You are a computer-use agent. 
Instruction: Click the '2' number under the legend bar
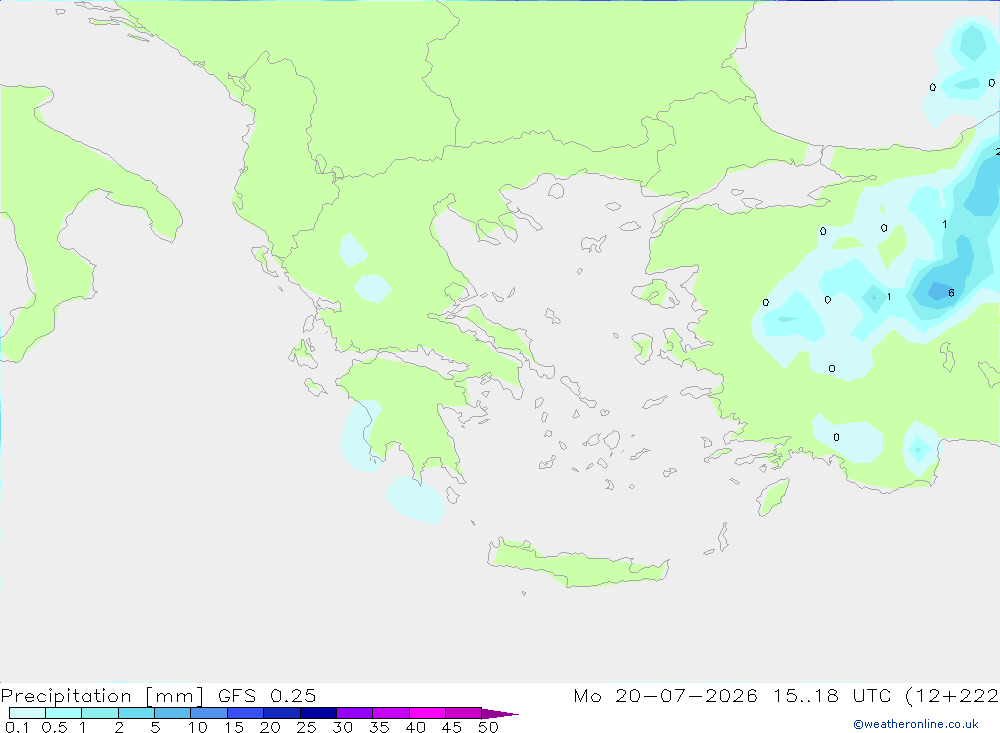click(119, 727)
